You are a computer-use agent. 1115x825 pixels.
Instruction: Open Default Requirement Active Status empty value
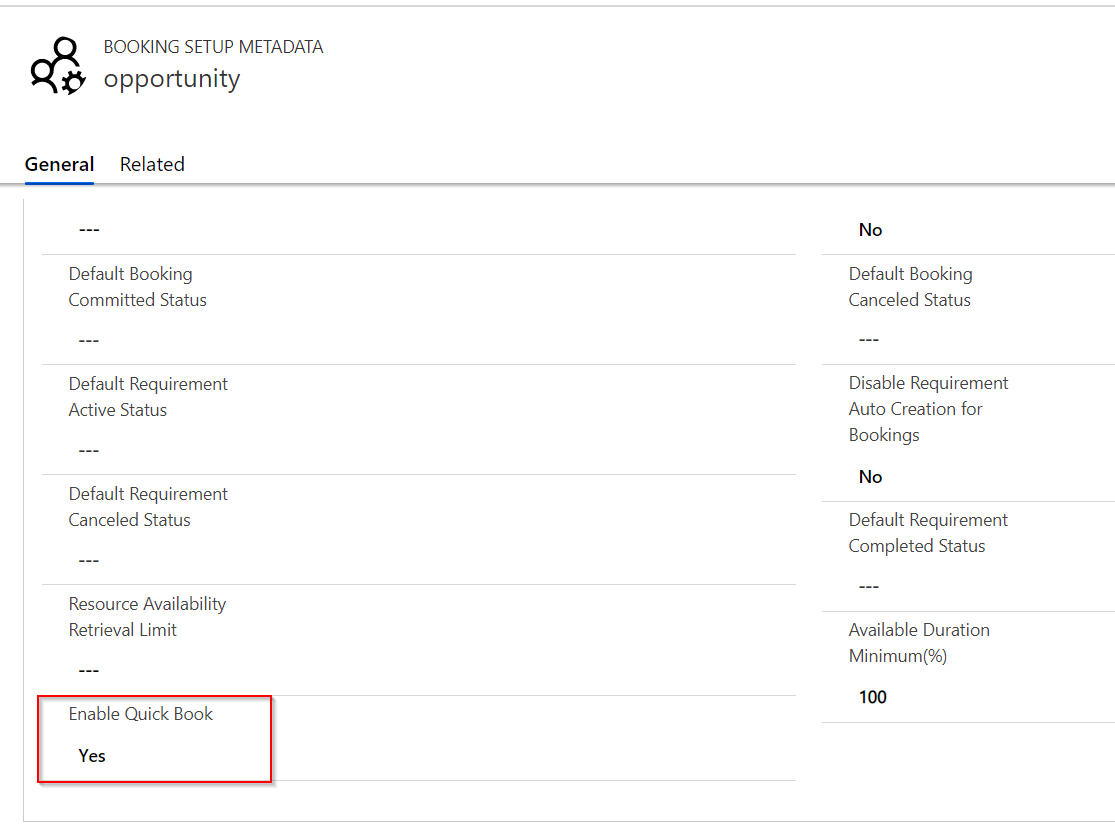pos(89,451)
